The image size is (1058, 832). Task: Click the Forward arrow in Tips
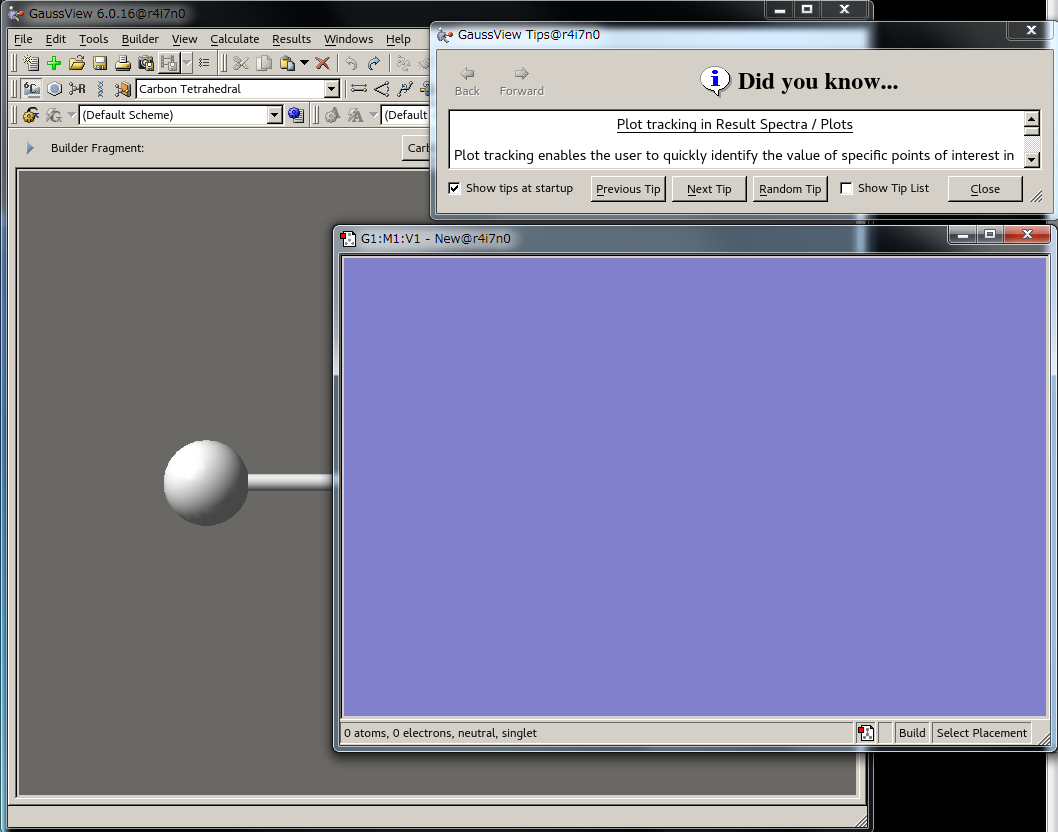tap(522, 81)
